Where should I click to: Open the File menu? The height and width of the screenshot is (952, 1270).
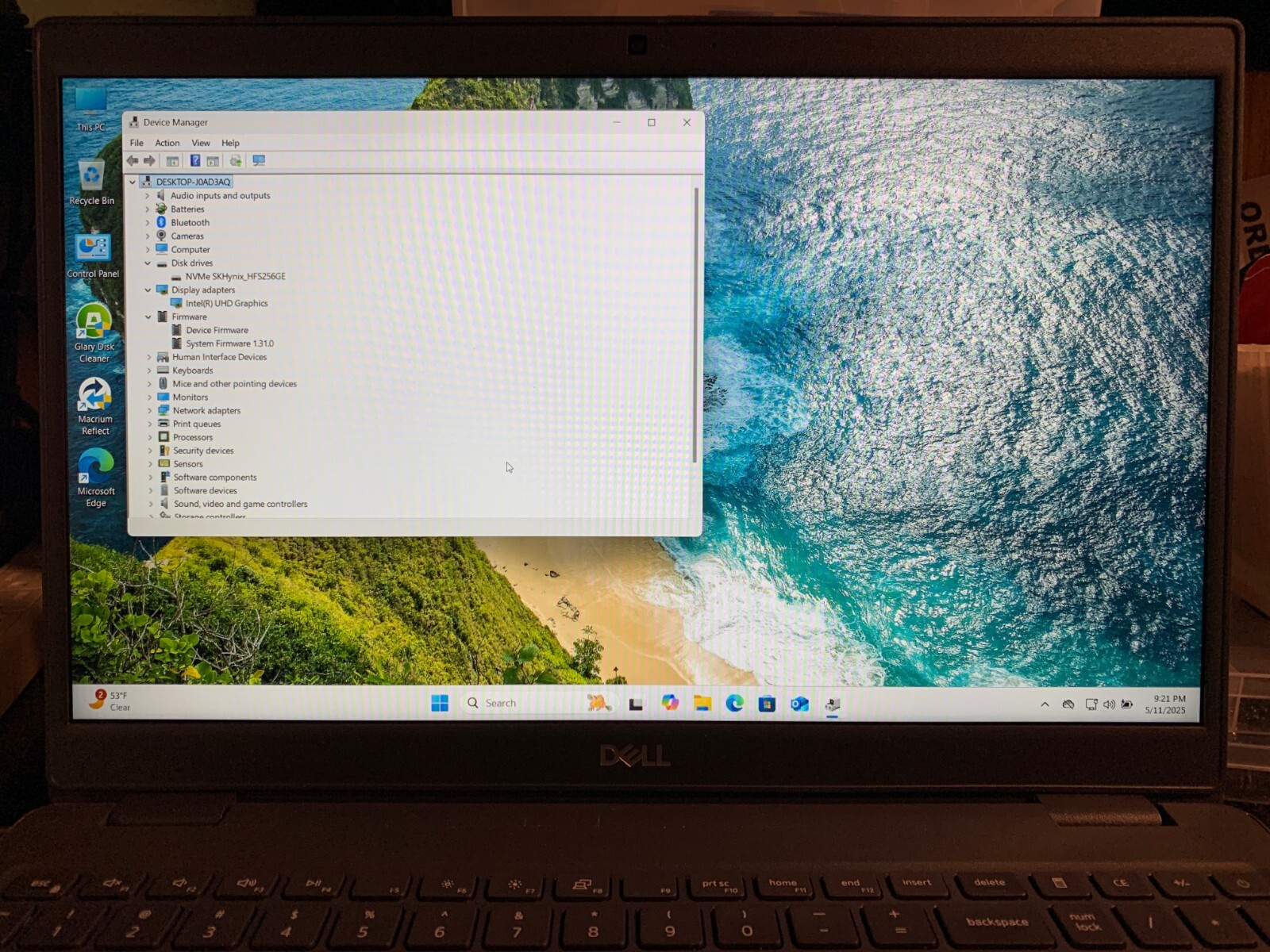click(x=137, y=144)
